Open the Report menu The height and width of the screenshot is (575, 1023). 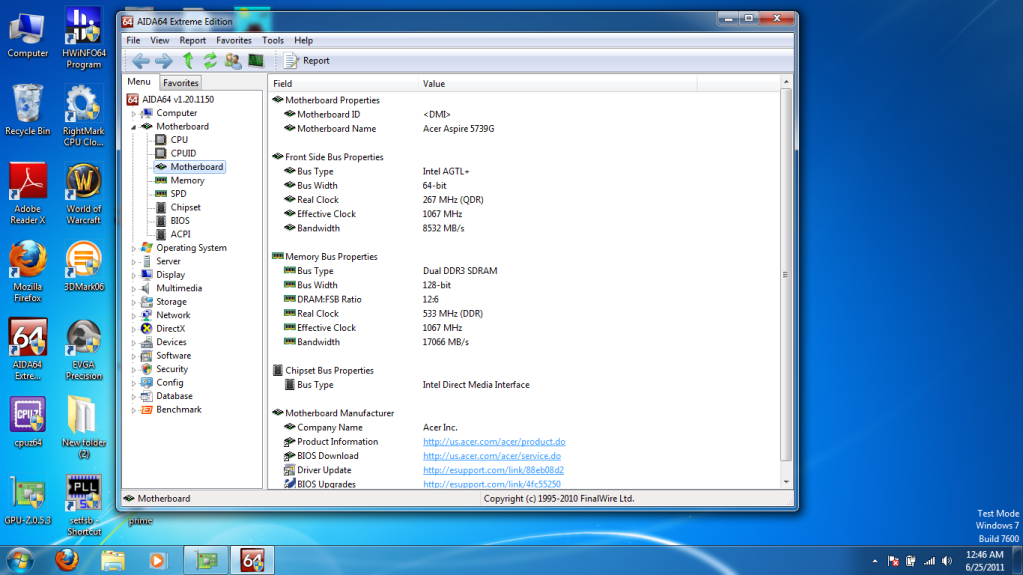coord(192,40)
